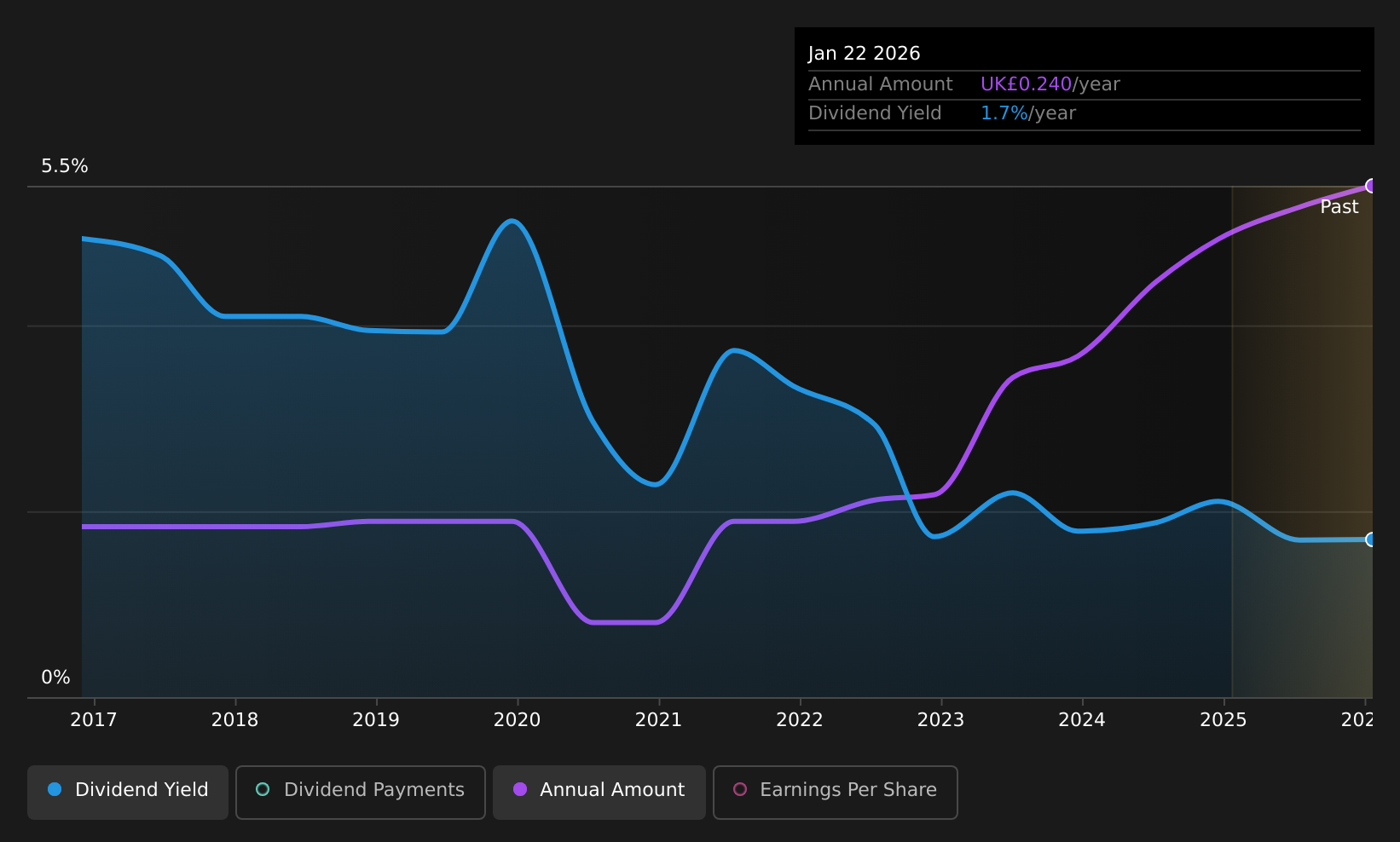Screen dimensions: 1400x842
Task: Toggle the Dividend Payments series
Action: point(361,792)
